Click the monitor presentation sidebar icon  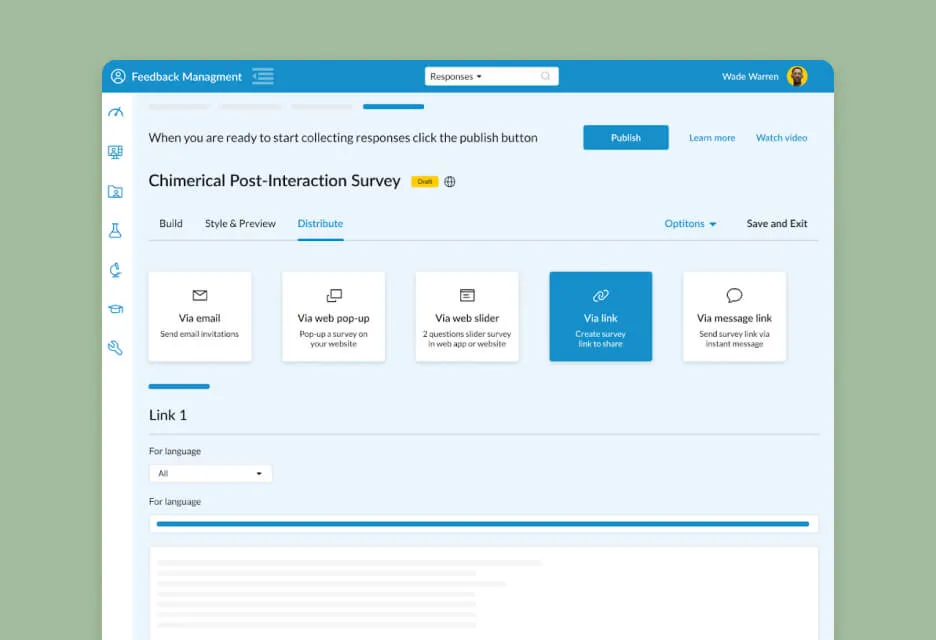116,152
